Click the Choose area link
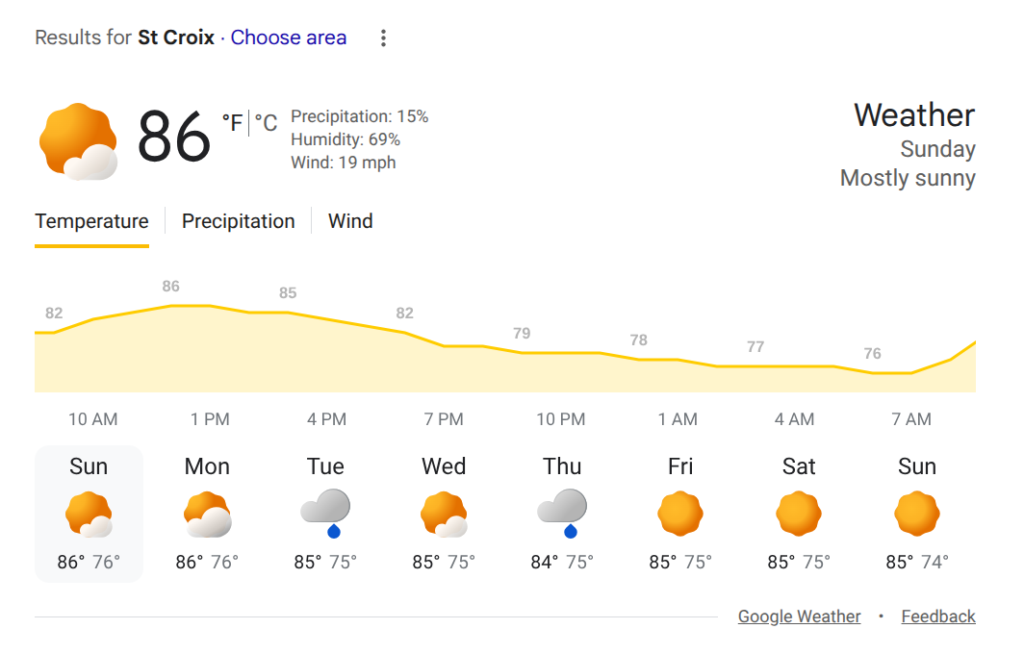The width and height of the screenshot is (1024, 654). coord(289,38)
